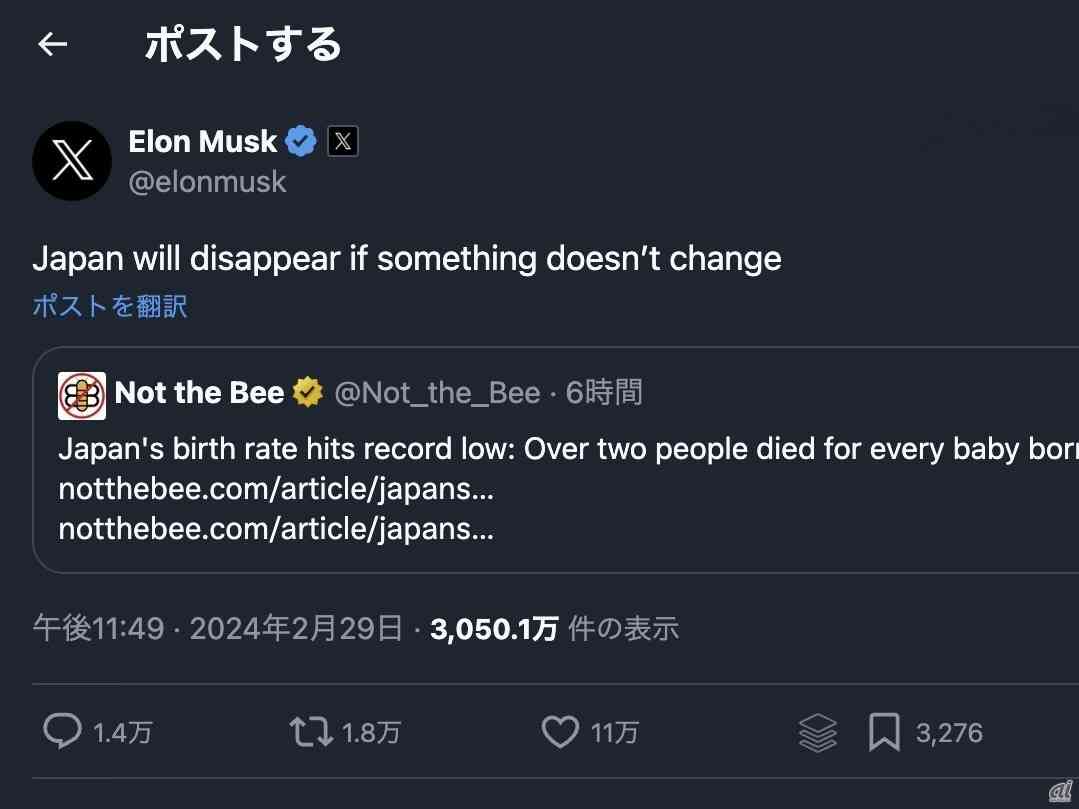1079x809 pixels.
Task: Select the @elonmusk username handle
Action: pos(207,181)
